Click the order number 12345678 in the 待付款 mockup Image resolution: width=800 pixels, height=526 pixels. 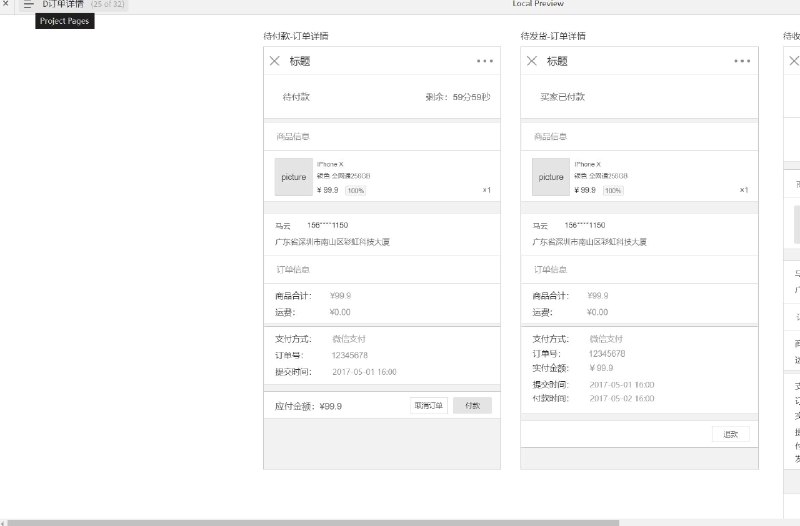(x=349, y=355)
